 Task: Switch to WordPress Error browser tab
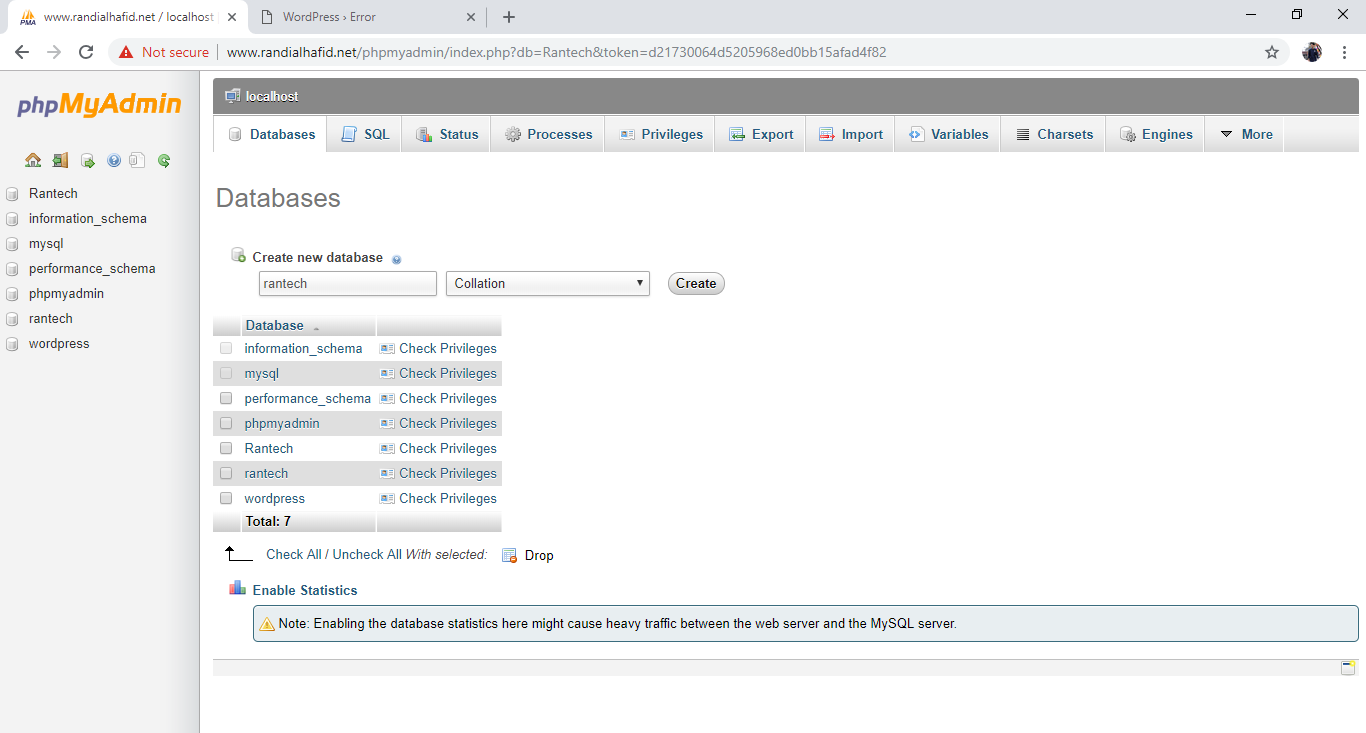click(365, 17)
